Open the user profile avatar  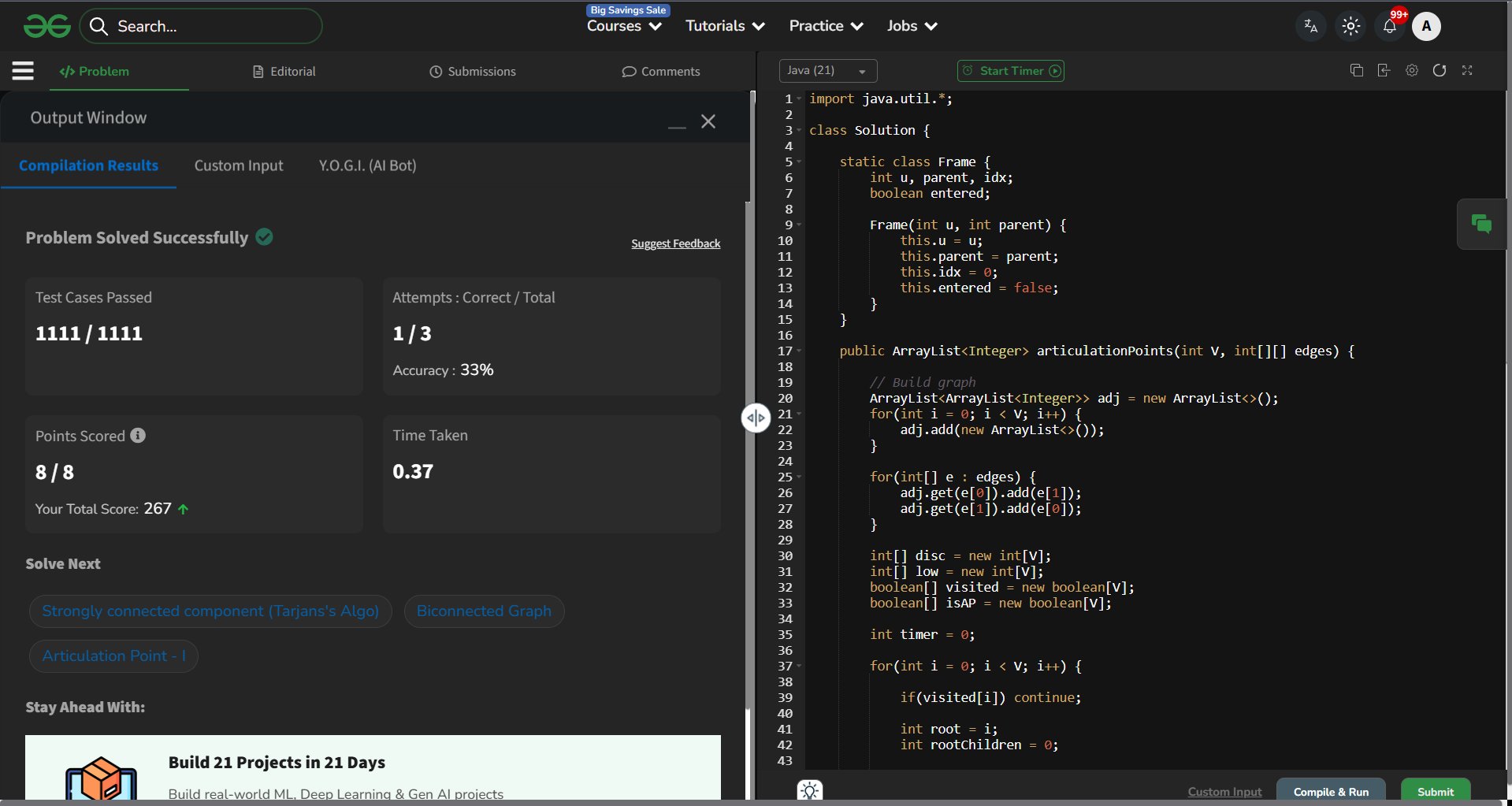(1426, 27)
